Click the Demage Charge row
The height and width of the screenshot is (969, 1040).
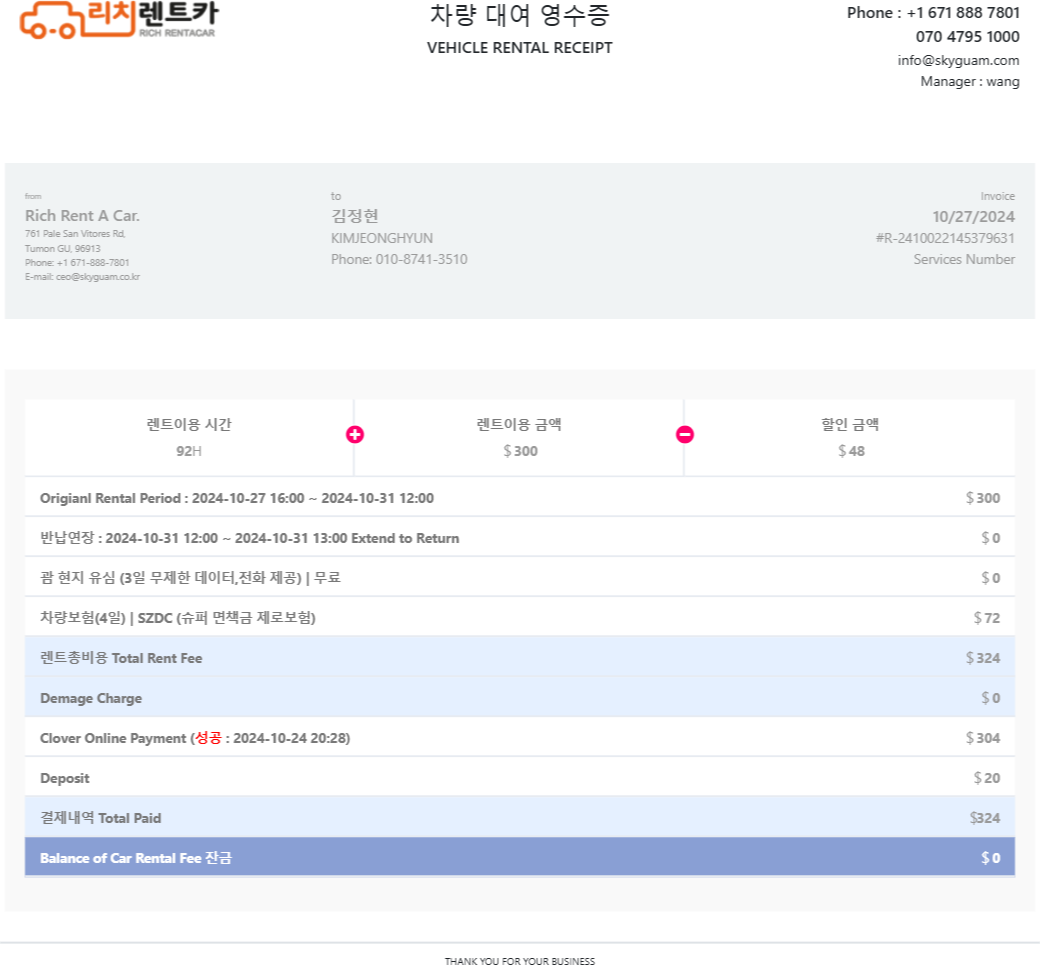coord(520,698)
